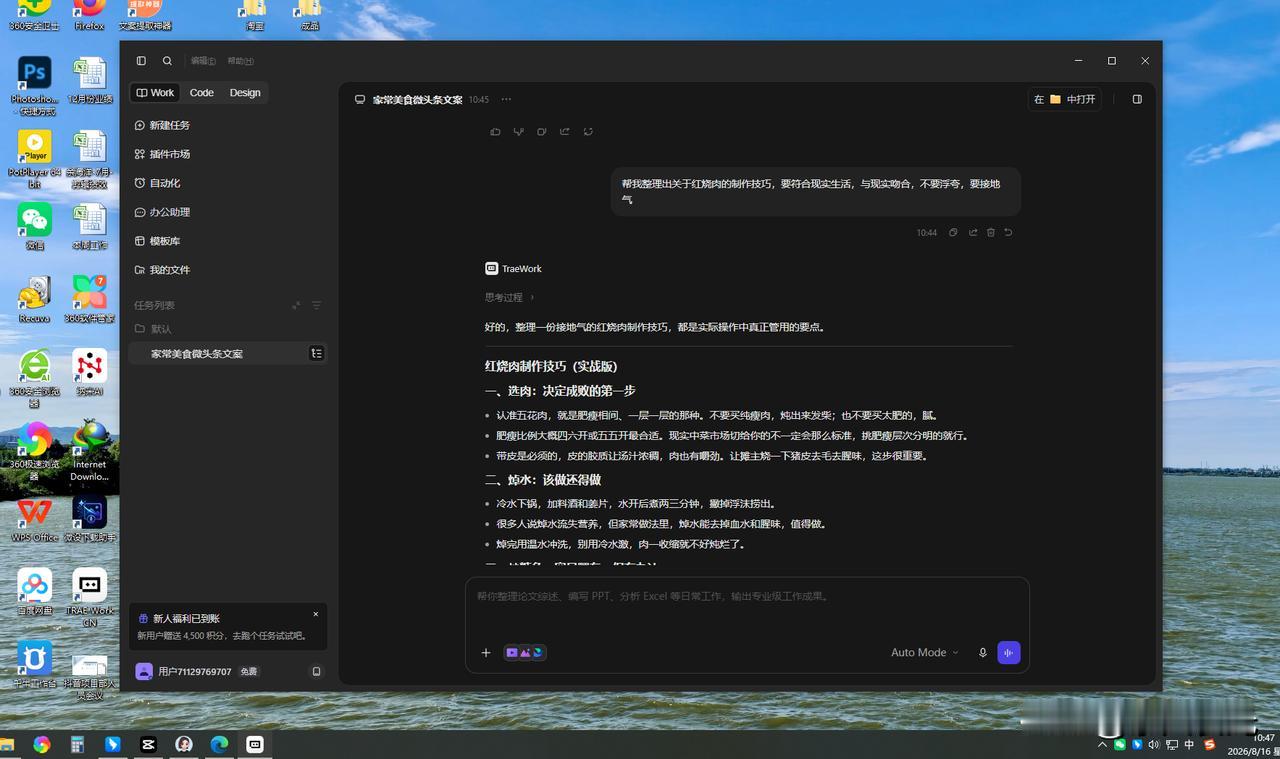Click the collapse-all icon beside 任务列表

296,305
